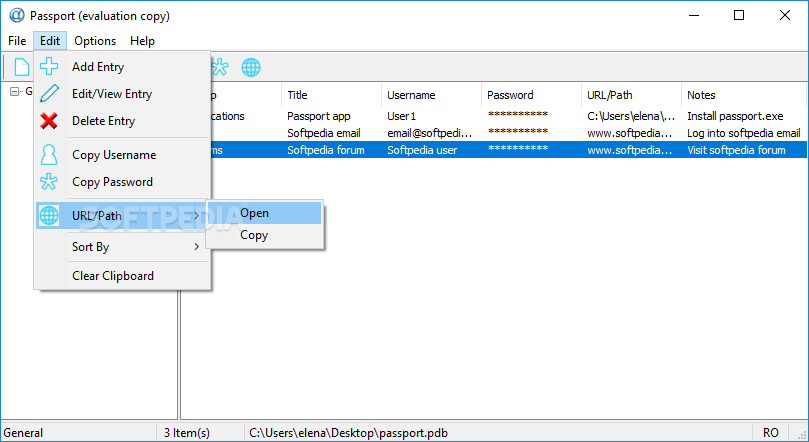Click the pencil icon beside Edit/View Entry
Screen dimensions: 809x442
(x=50, y=93)
